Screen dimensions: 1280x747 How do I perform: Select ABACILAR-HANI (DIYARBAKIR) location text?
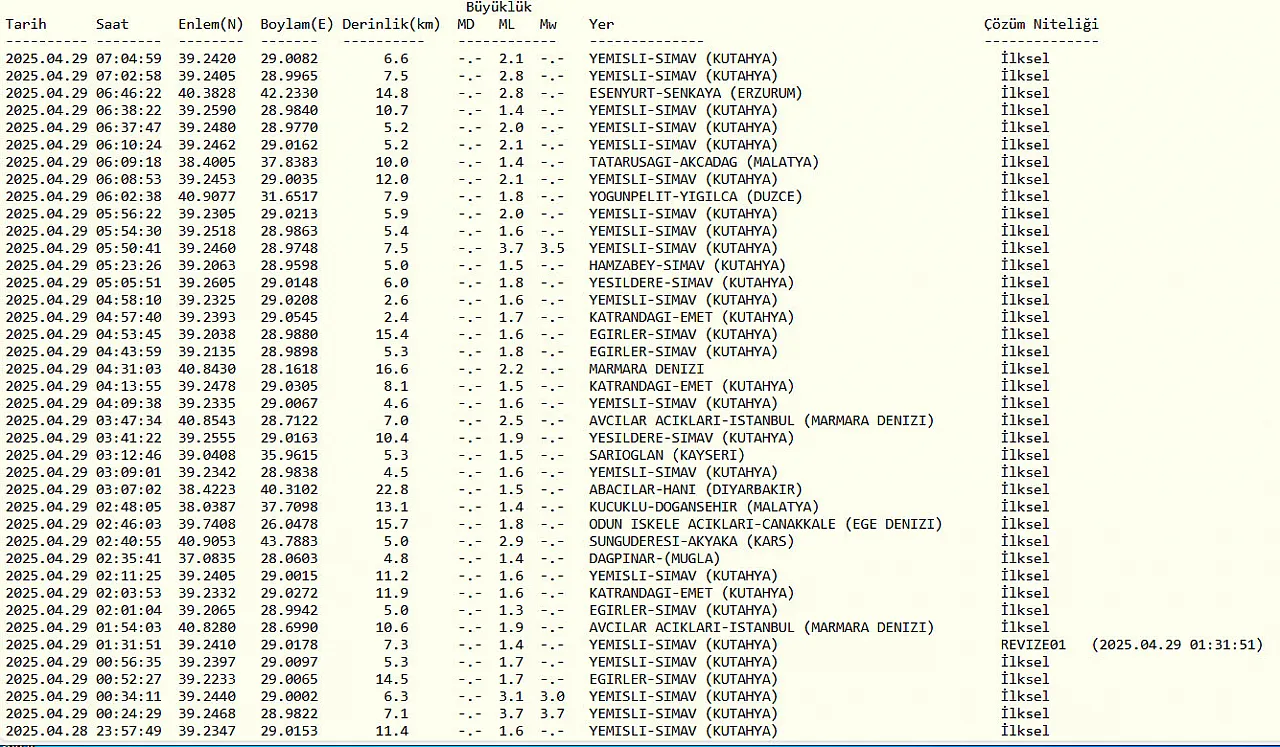click(696, 489)
